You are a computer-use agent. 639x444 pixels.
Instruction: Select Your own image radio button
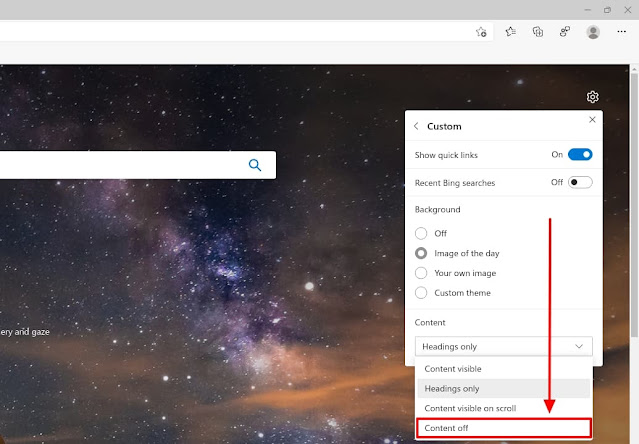[x=421, y=273]
